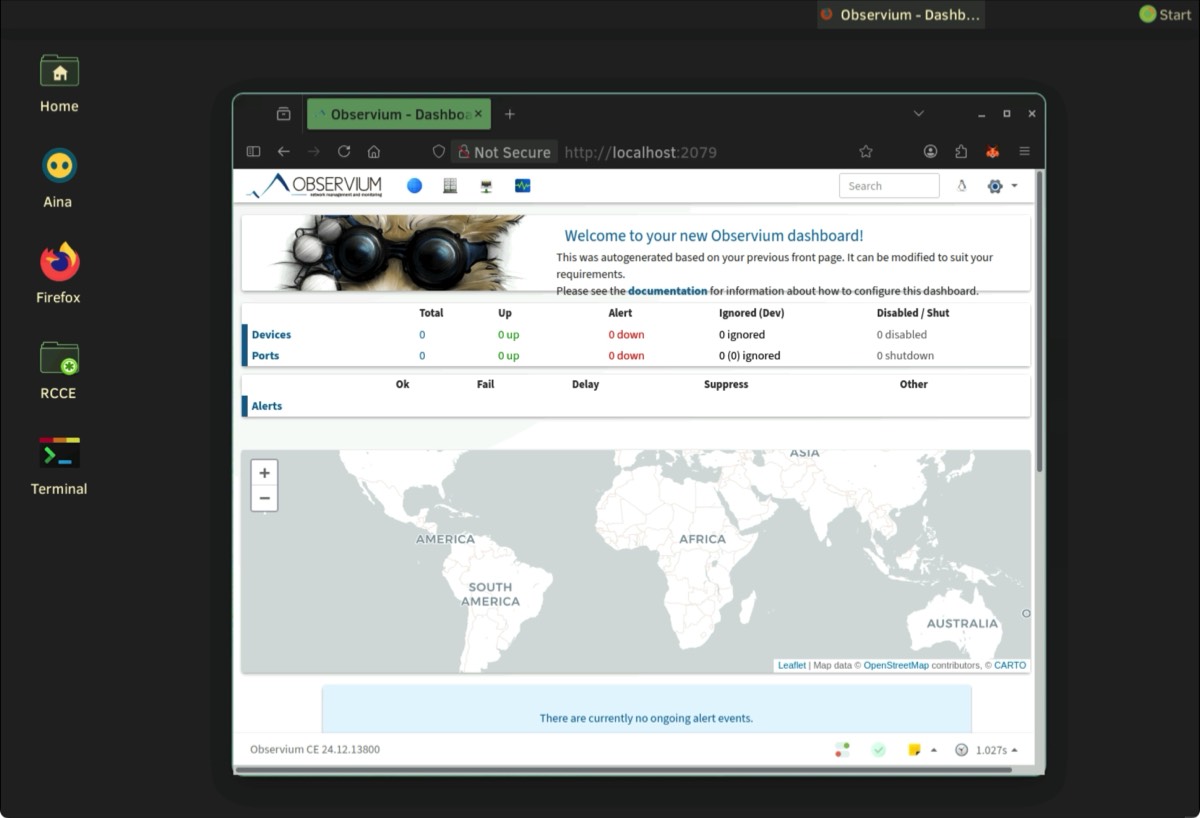Open the Health monitor menu icon
Image resolution: width=1200 pixels, height=818 pixels.
tap(522, 186)
